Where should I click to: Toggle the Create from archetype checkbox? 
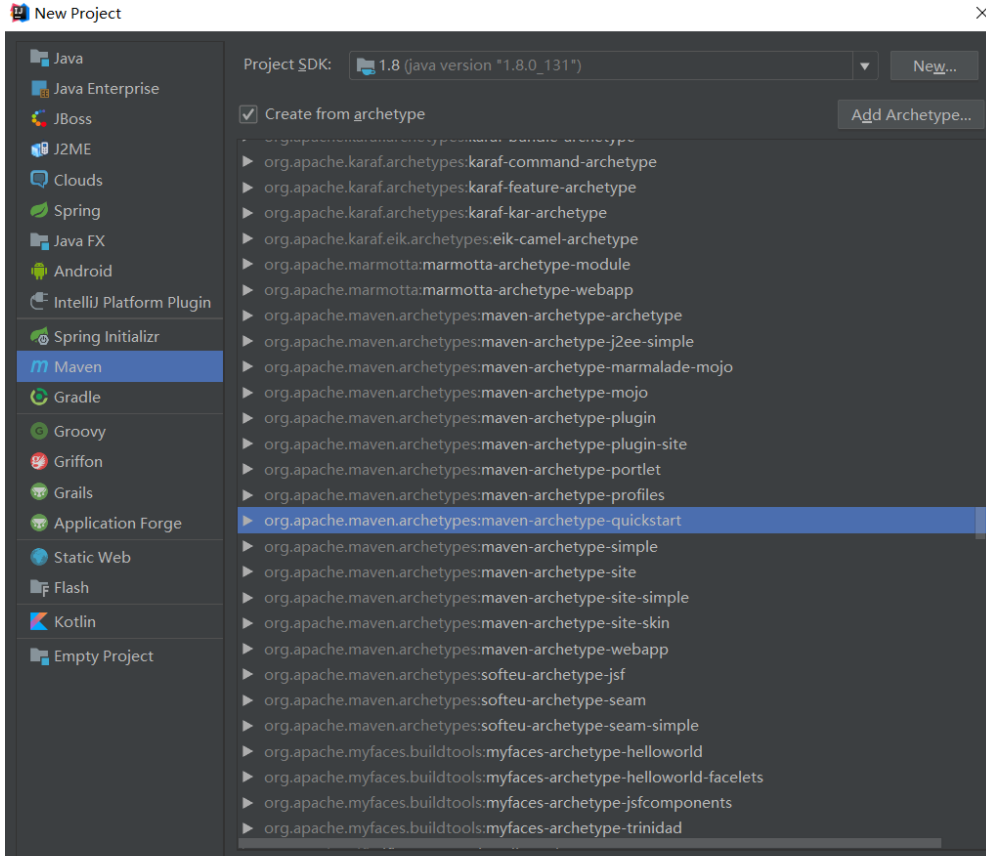coord(248,114)
